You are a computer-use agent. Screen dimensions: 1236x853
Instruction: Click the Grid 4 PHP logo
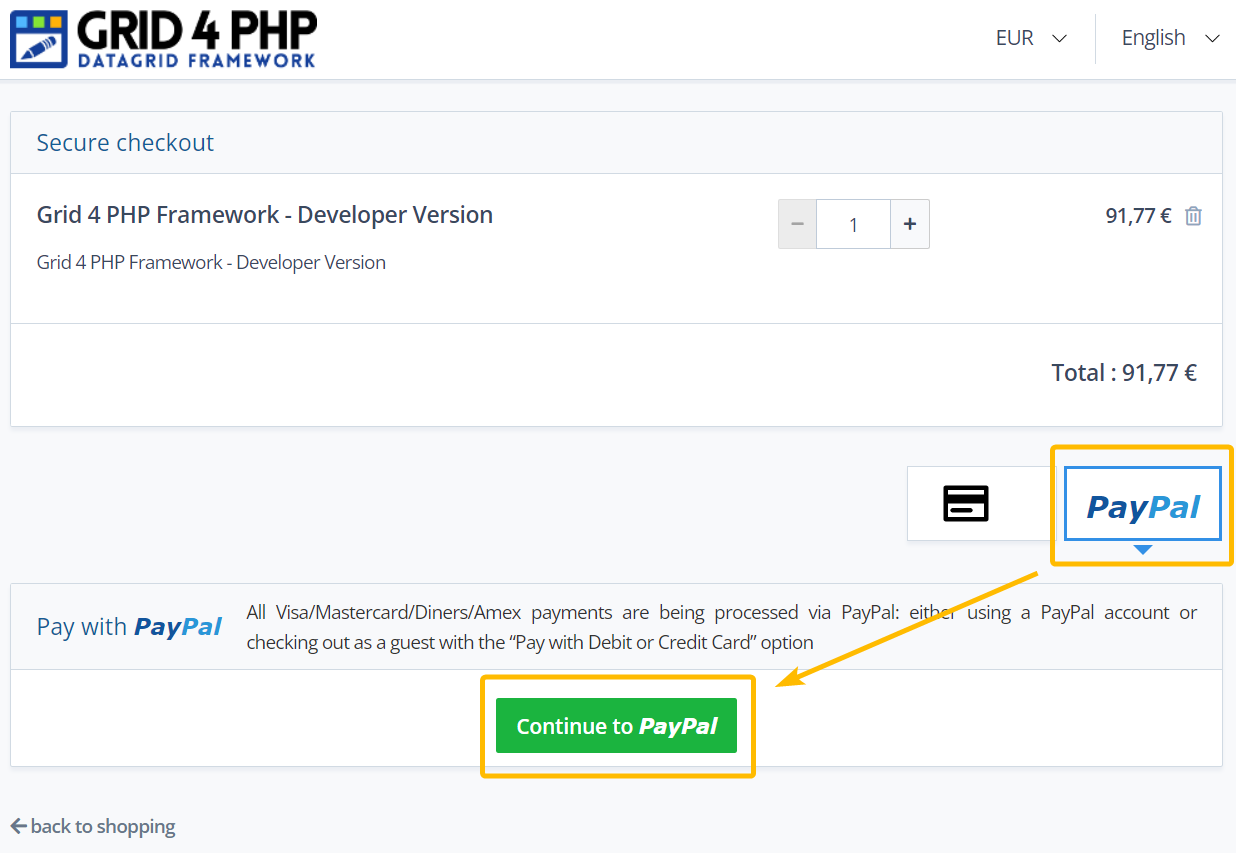[163, 39]
